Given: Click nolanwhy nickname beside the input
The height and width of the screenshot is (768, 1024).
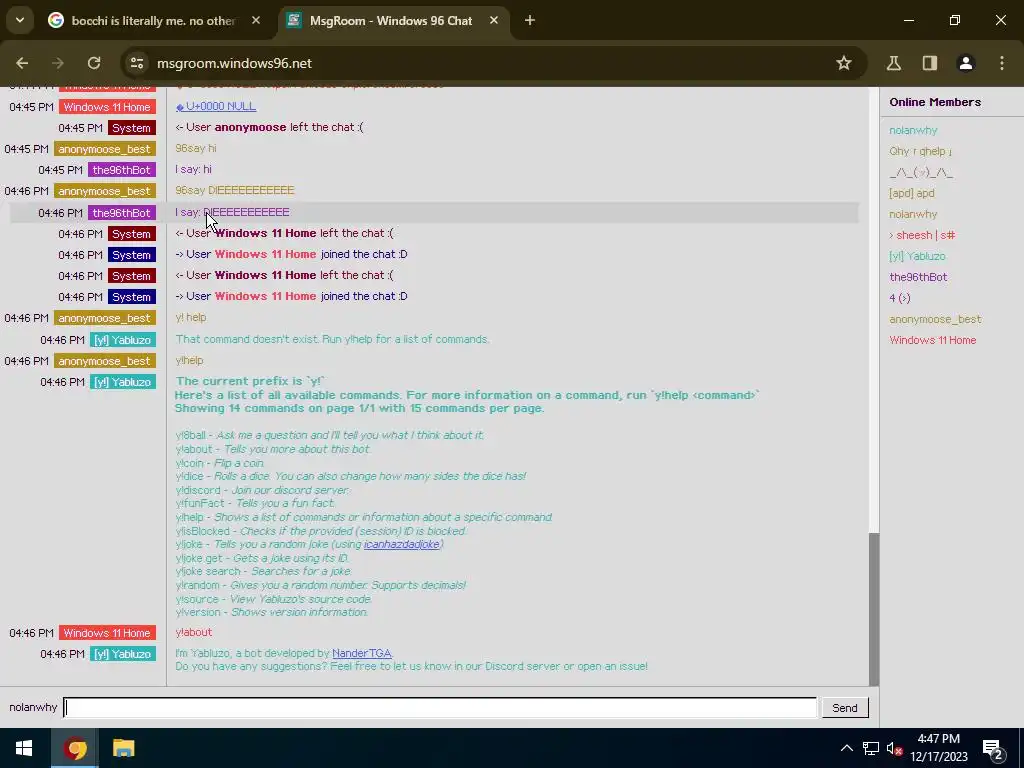Looking at the screenshot, I should [33, 707].
